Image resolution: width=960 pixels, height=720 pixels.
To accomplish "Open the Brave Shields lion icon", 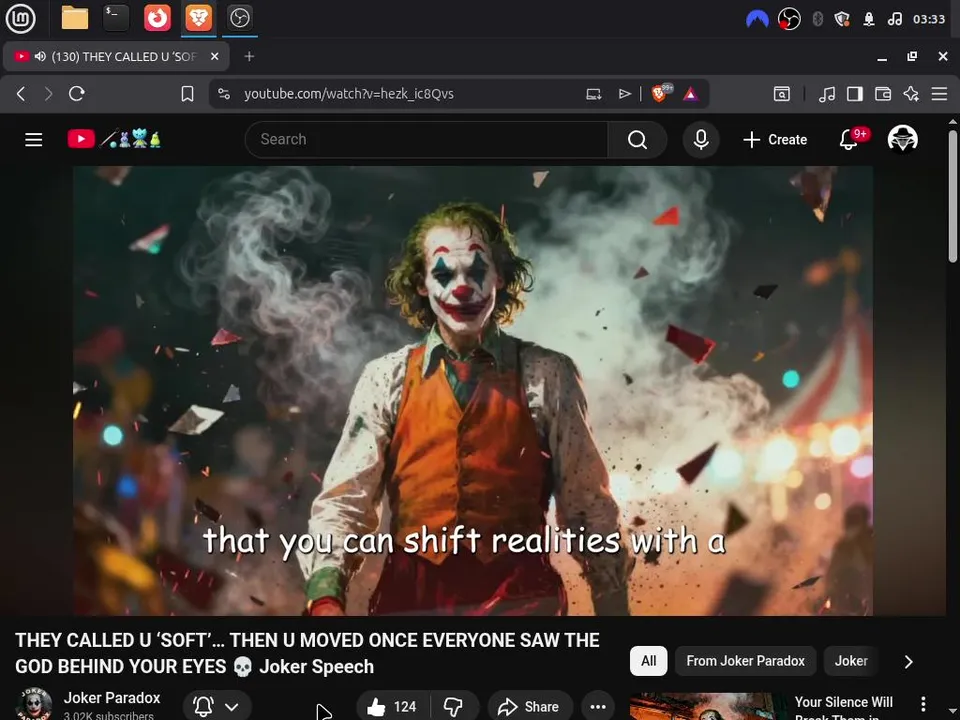I will point(661,93).
